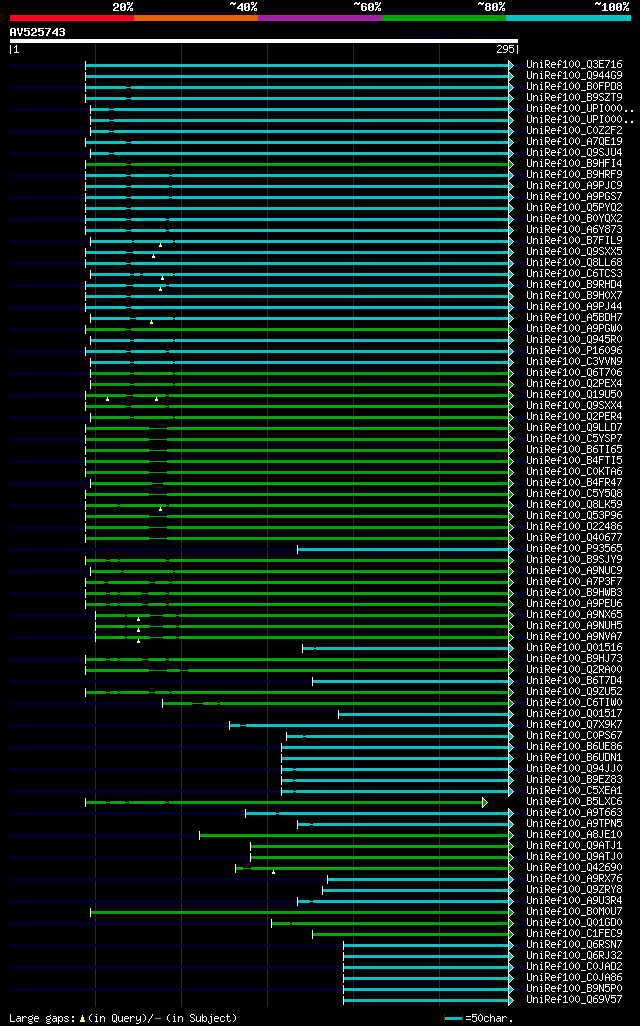Image resolution: width=640 pixels, height=1026 pixels.
Task: Select label UniRef100_B5LXC6
Action: click(x=575, y=802)
